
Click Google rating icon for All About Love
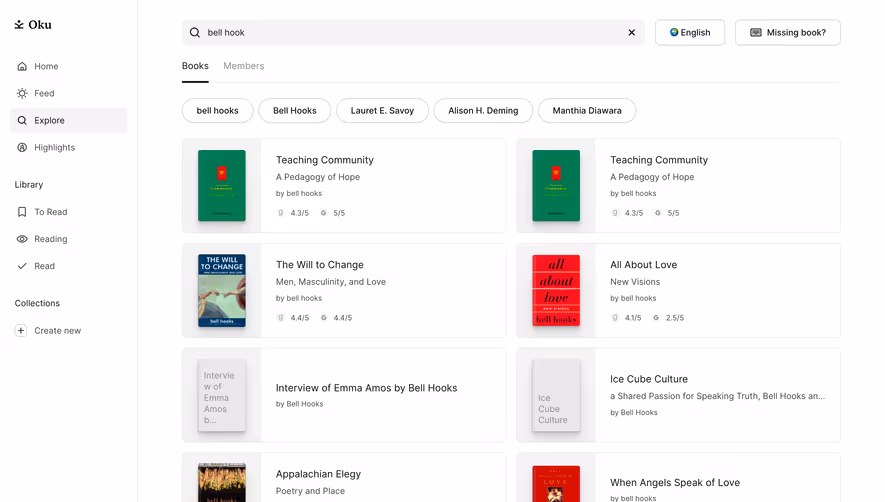656,318
